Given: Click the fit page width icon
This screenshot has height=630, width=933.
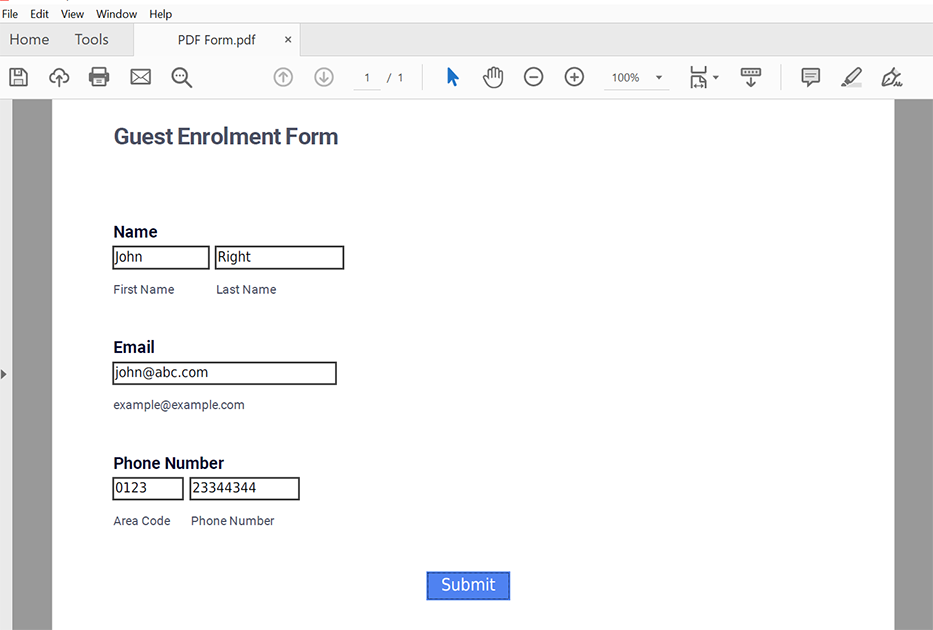Looking at the screenshot, I should (x=699, y=77).
